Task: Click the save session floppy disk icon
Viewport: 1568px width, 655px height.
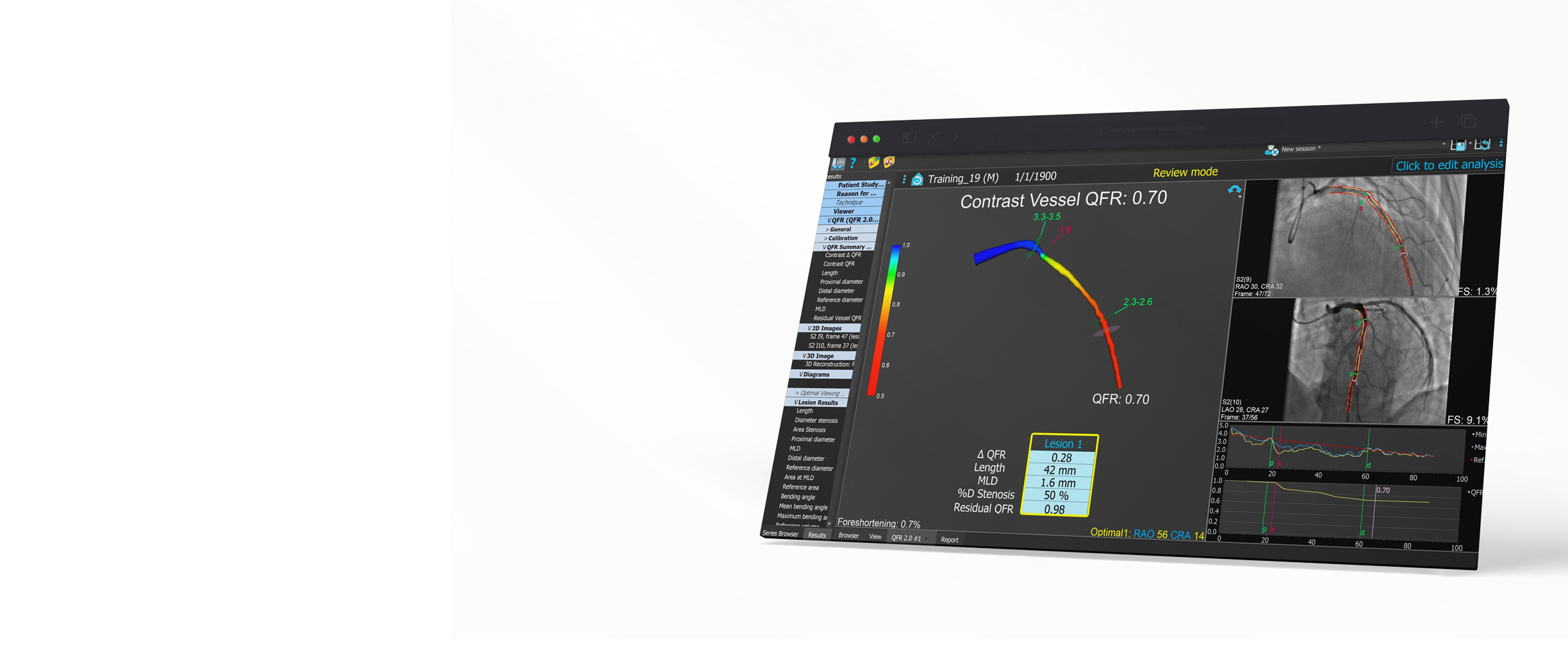Action: (x=1458, y=145)
